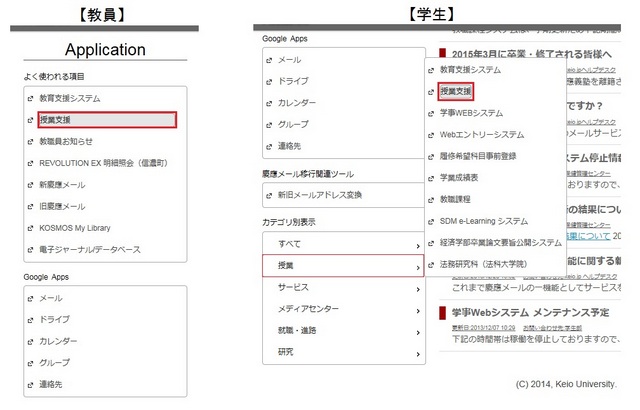Image resolution: width=640 pixels, height=410 pixels.
Task: Choose 履修希望科目事前登録 from the 授業 submenu
Action: [x=476, y=156]
